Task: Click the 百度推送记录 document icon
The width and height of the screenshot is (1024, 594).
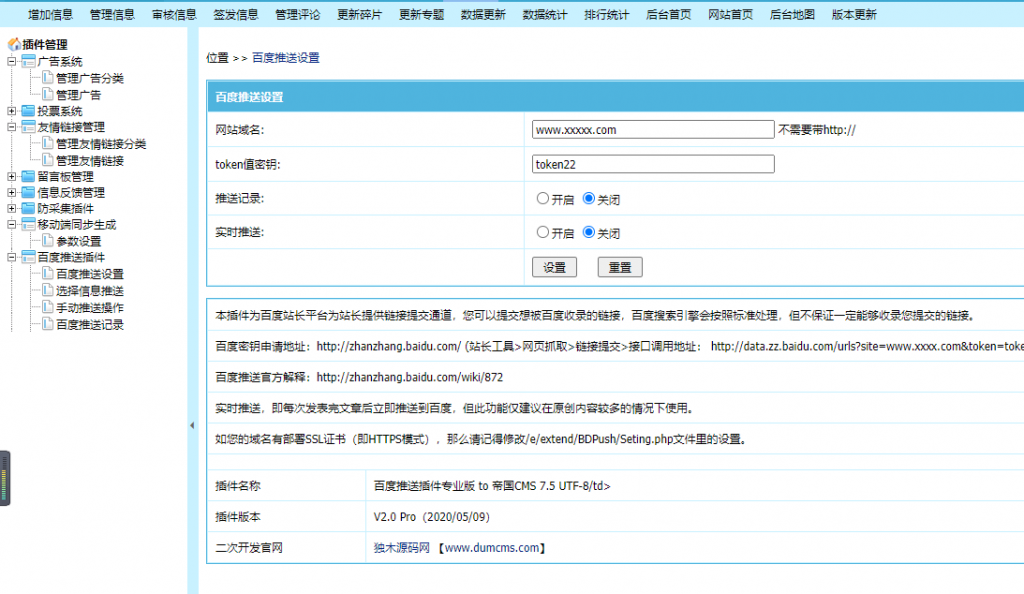Action: [x=47, y=321]
